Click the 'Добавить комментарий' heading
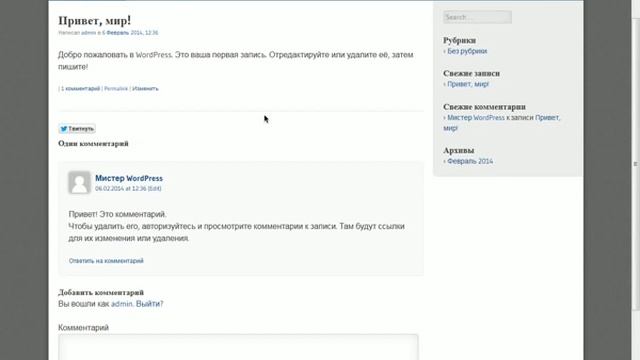 click(x=101, y=293)
